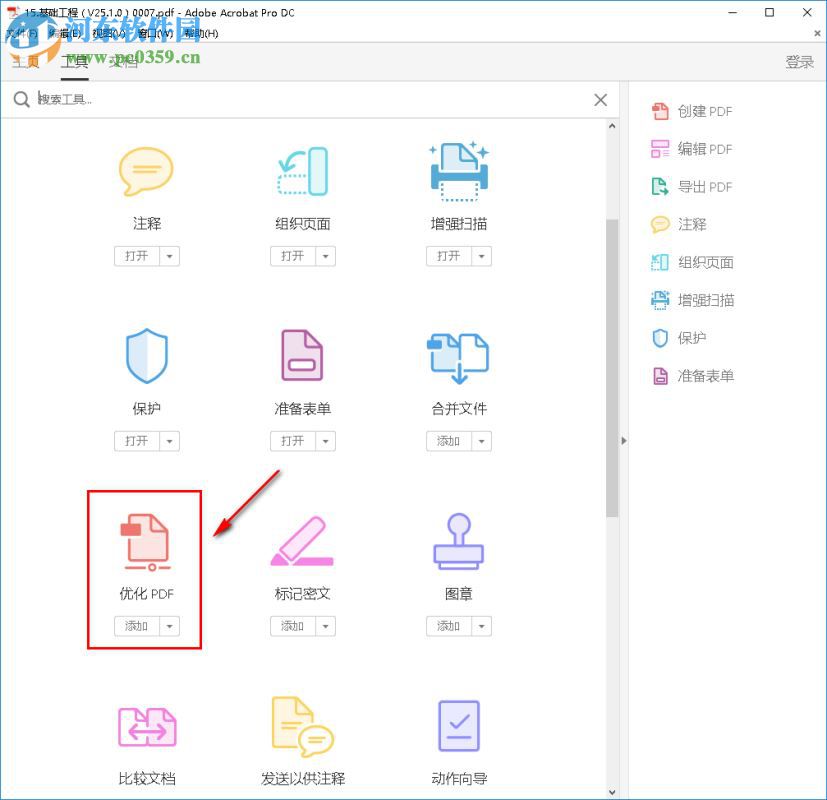Click the 打开 button under 保护
The width and height of the screenshot is (827, 800).
click(x=138, y=441)
